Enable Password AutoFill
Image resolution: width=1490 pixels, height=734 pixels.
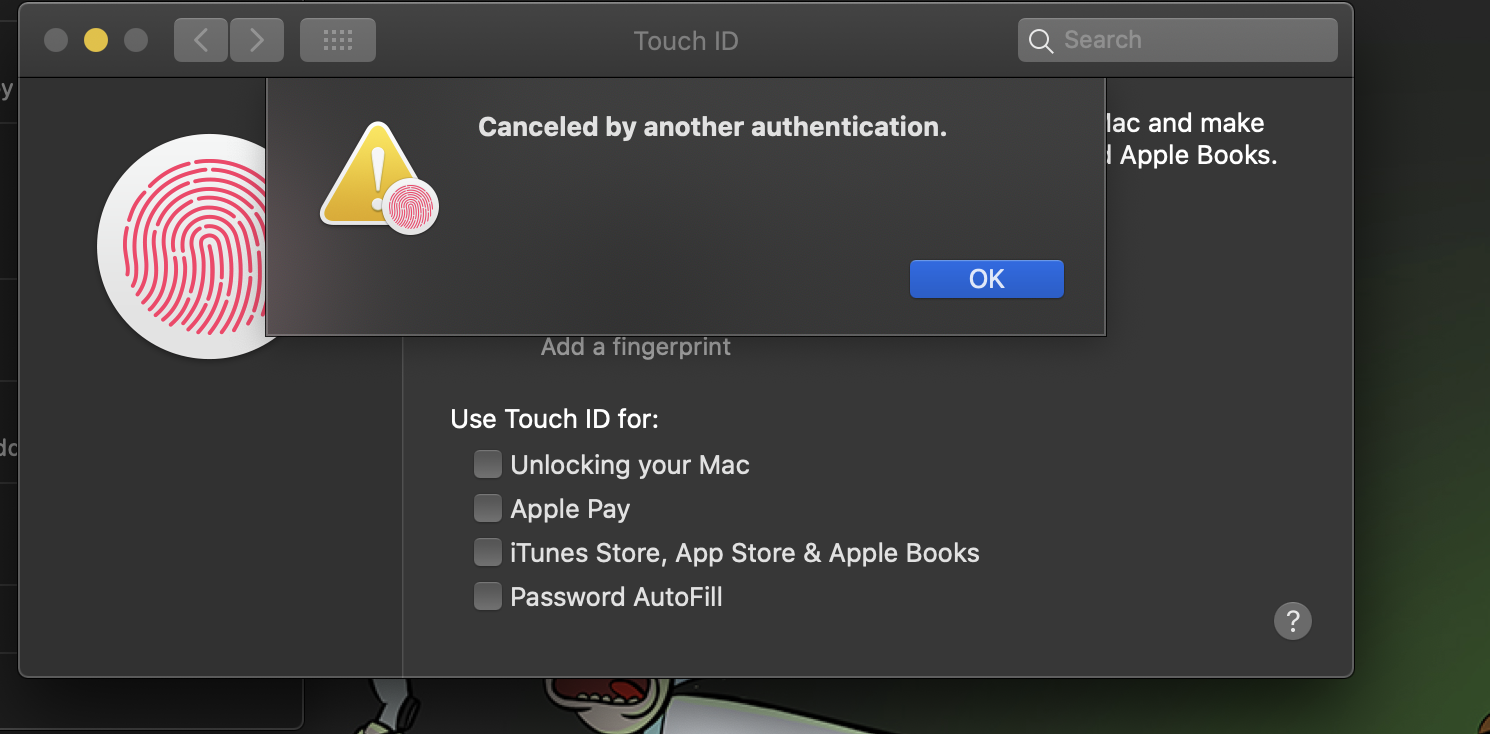click(x=487, y=596)
